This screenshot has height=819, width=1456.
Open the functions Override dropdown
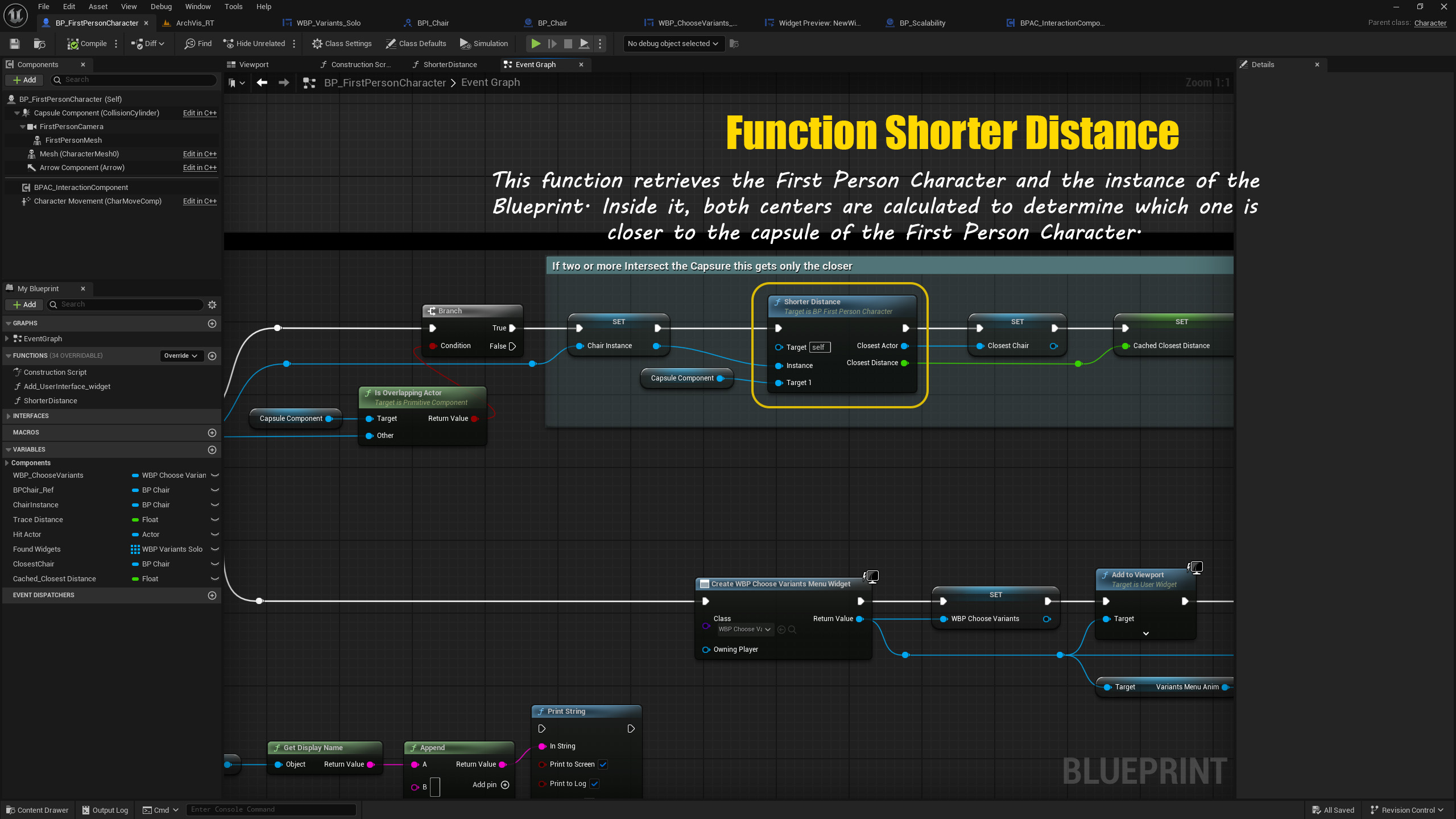[x=180, y=356]
